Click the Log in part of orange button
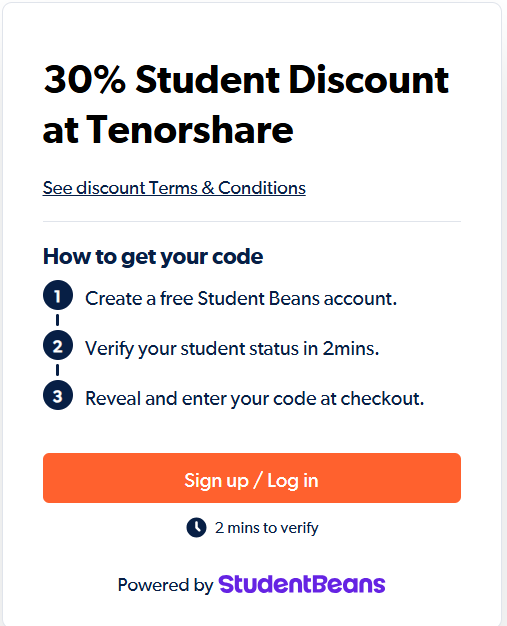This screenshot has width=507, height=626. [293, 481]
